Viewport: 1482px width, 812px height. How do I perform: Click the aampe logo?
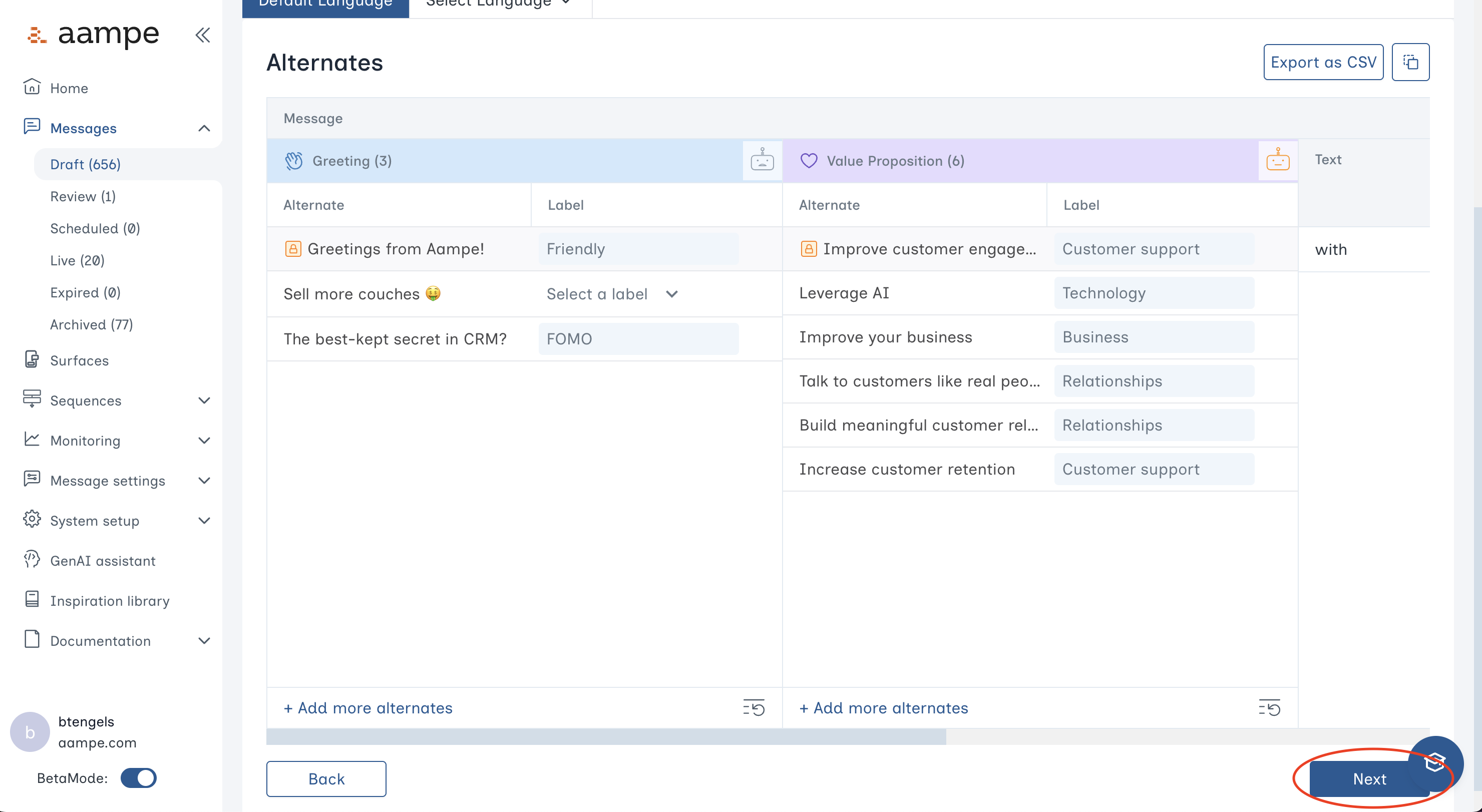[93, 36]
